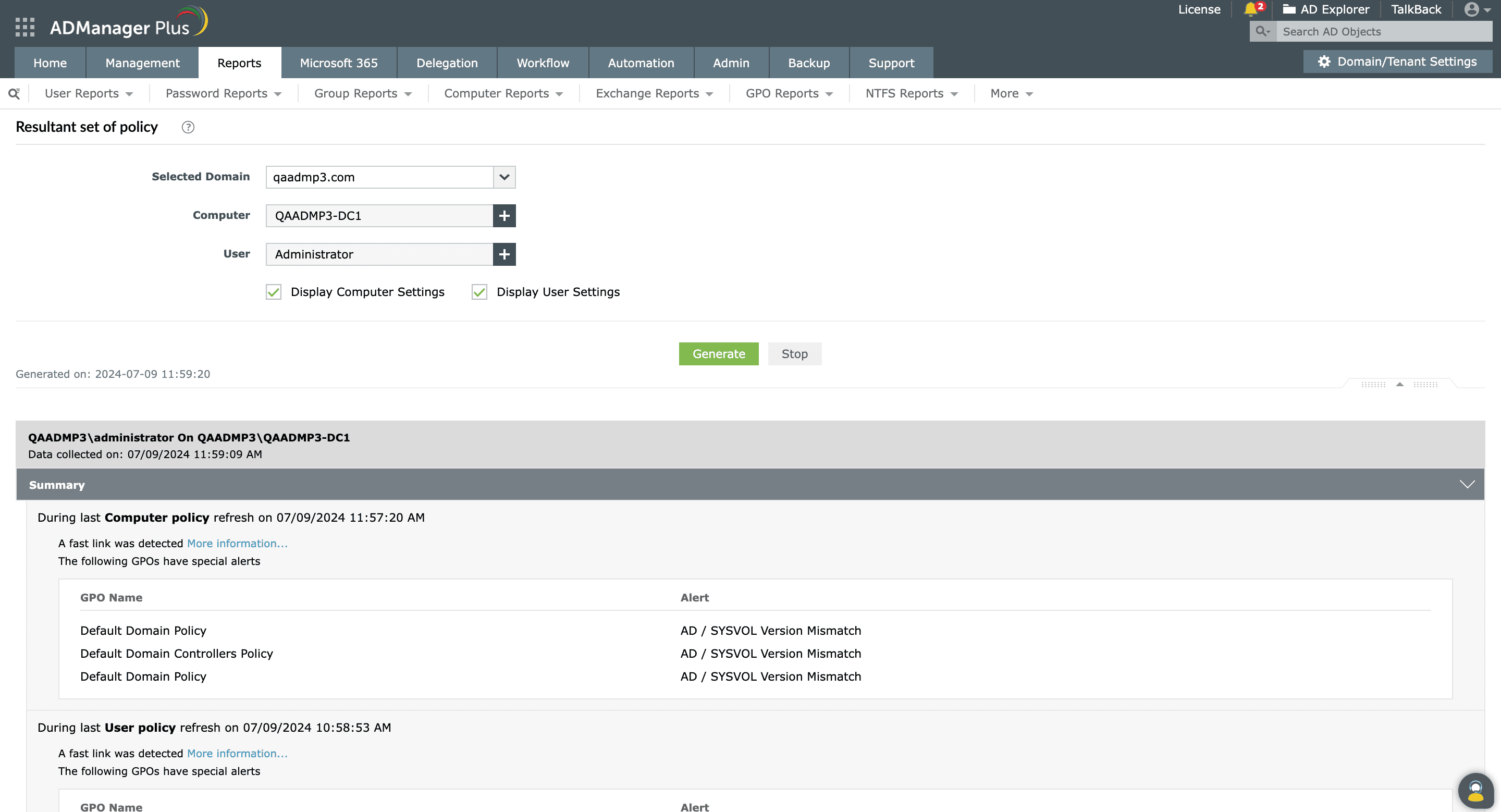Switch to the Management tab
Screen dimensions: 1501x812
(142, 62)
